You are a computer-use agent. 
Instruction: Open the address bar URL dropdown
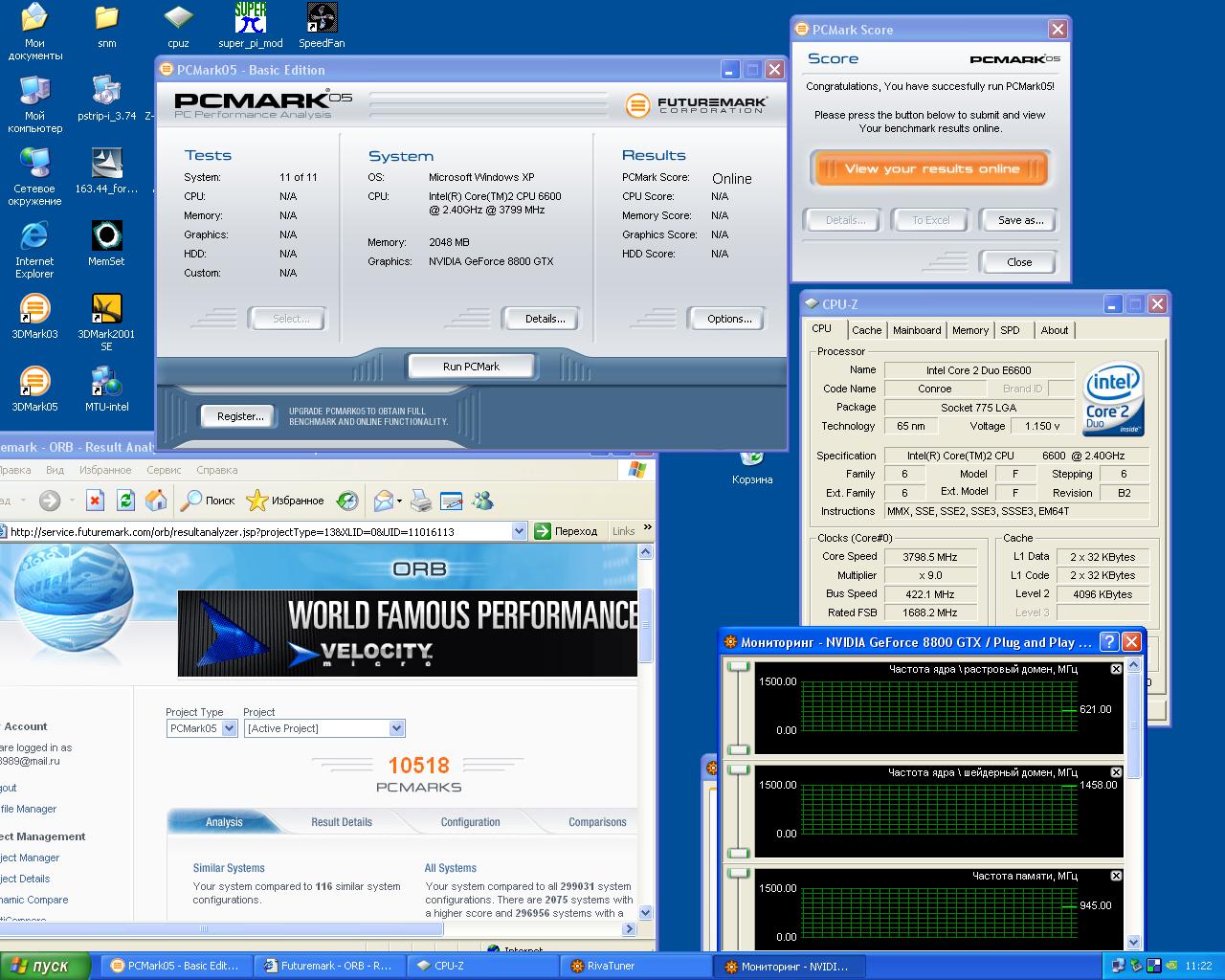(x=519, y=531)
